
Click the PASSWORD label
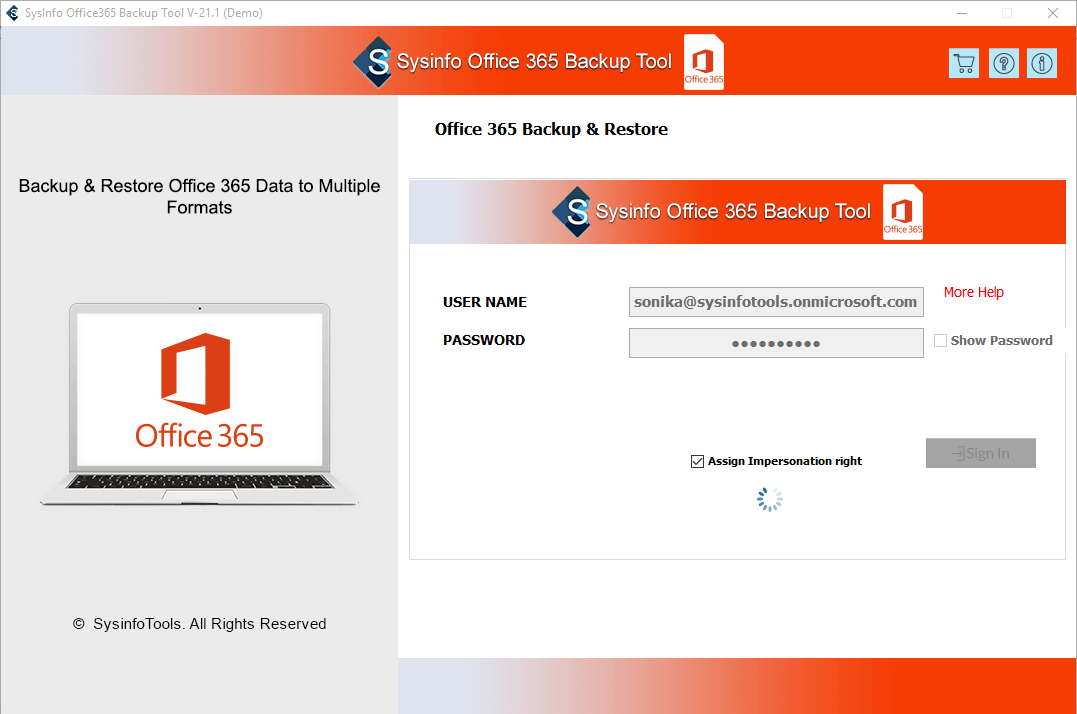(x=484, y=340)
